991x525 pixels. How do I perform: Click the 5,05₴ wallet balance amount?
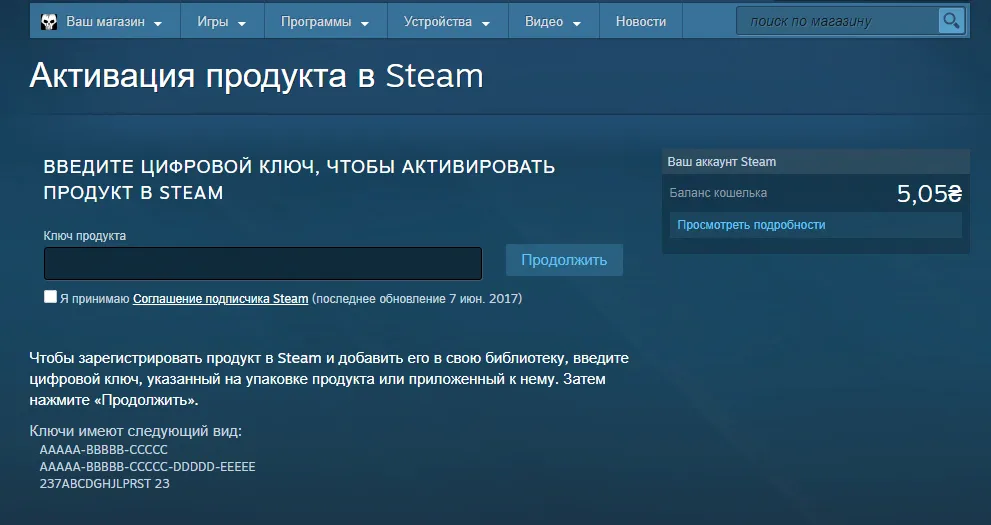click(x=929, y=193)
